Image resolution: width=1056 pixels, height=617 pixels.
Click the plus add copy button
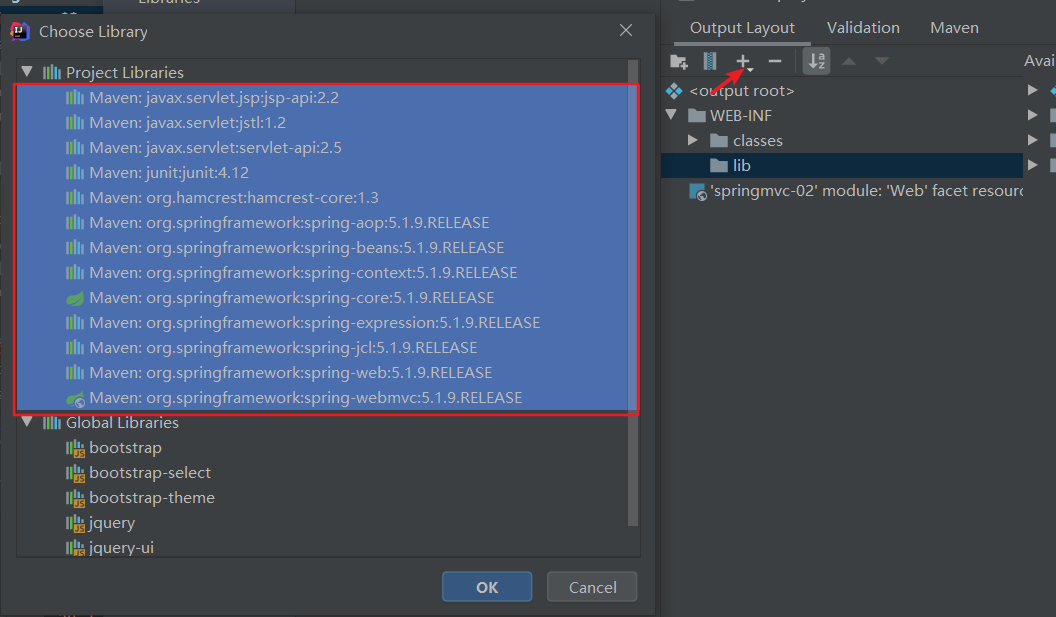744,61
